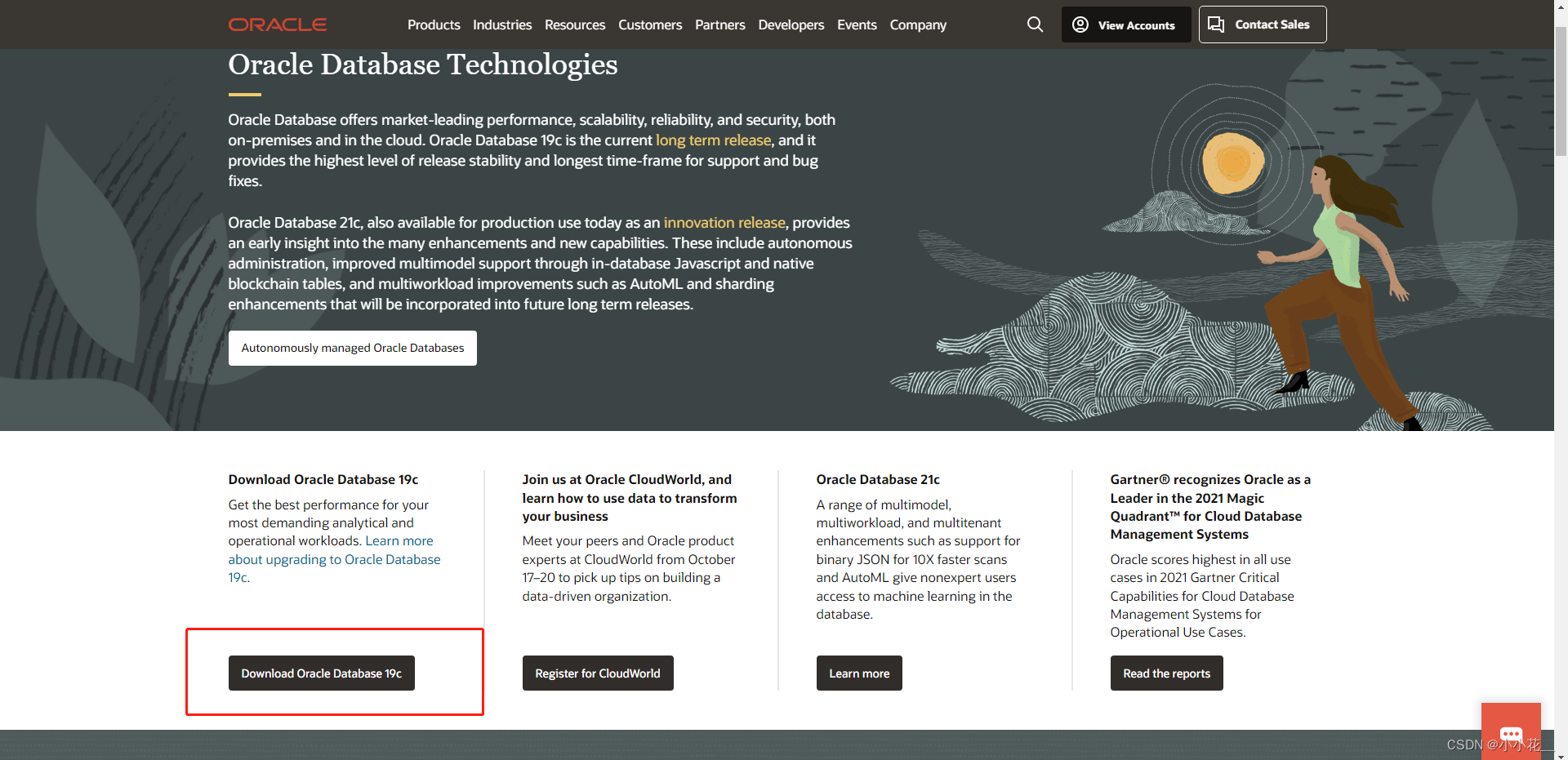Screen dimensions: 1568x760
Task: Open the Products menu
Action: (434, 25)
